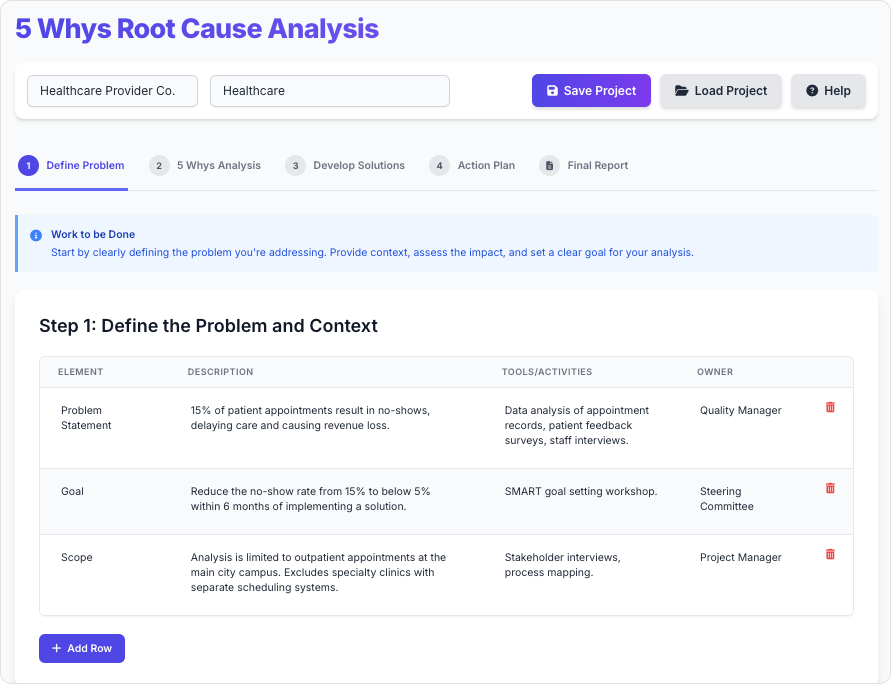View the Final Report tab
Viewport: 891px width, 684px height.
(x=584, y=166)
